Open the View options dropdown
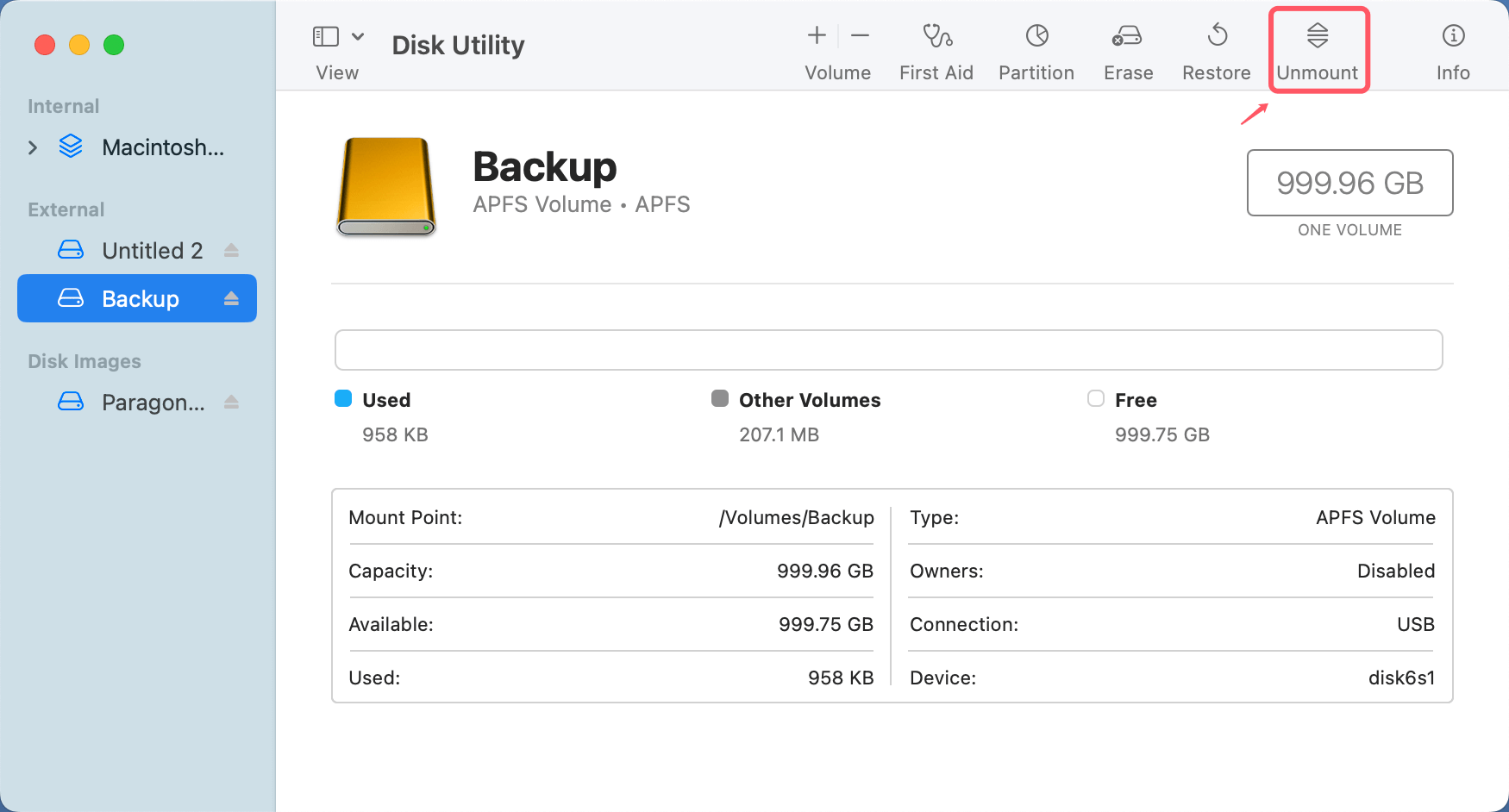Screen dimensions: 1509x812 [x=360, y=36]
